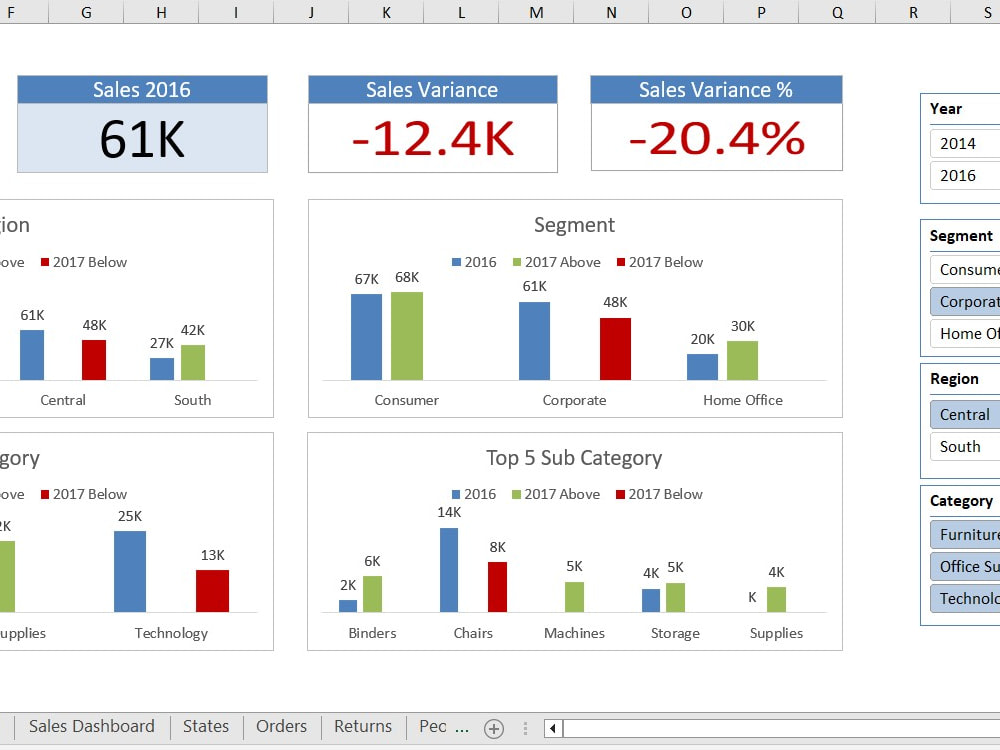The width and height of the screenshot is (1000, 750).
Task: Click the blue Technology 25K bar
Action: 130,571
